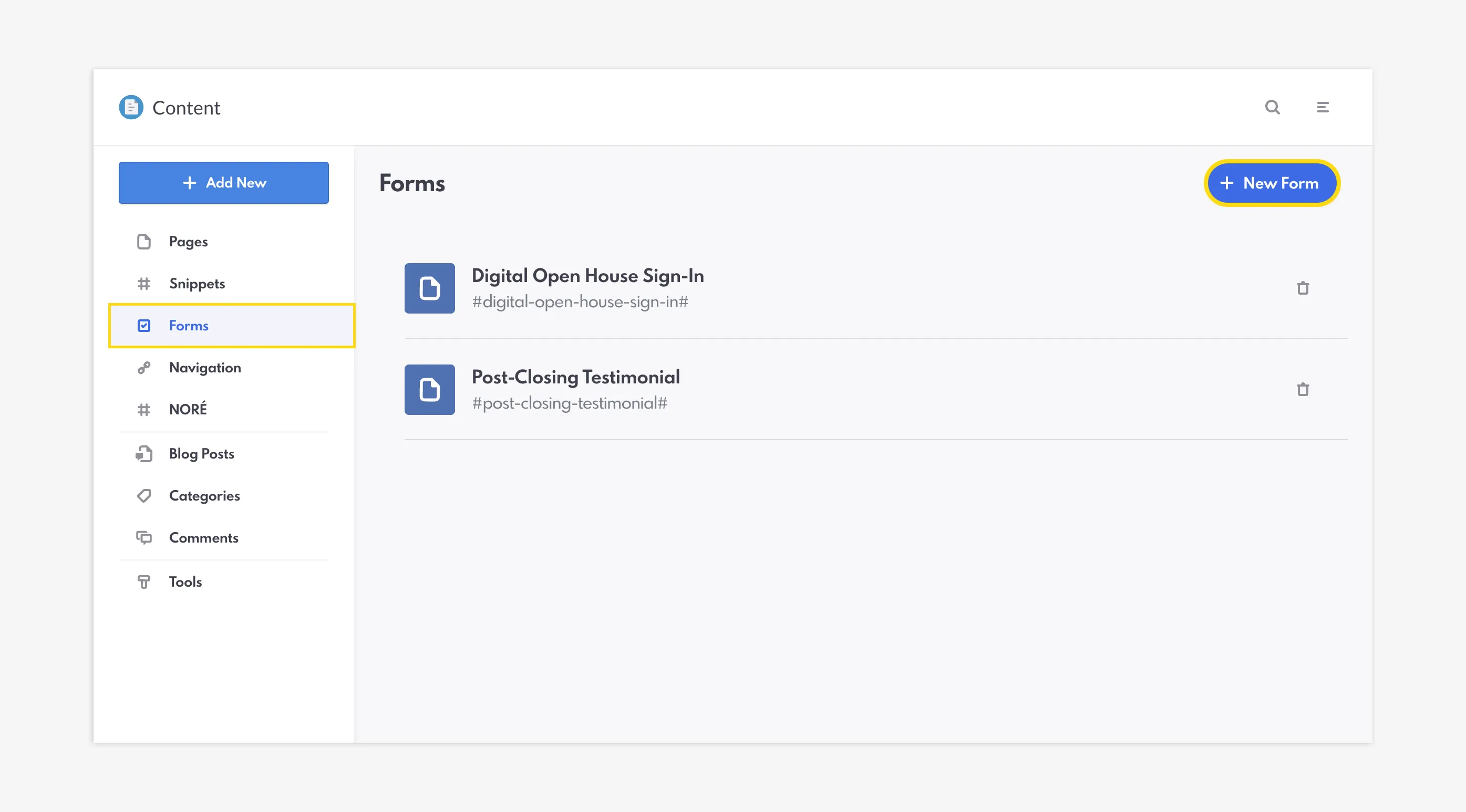Screen dimensions: 1466x812
Task: Open the Tools section
Action: pyautogui.click(x=185, y=581)
